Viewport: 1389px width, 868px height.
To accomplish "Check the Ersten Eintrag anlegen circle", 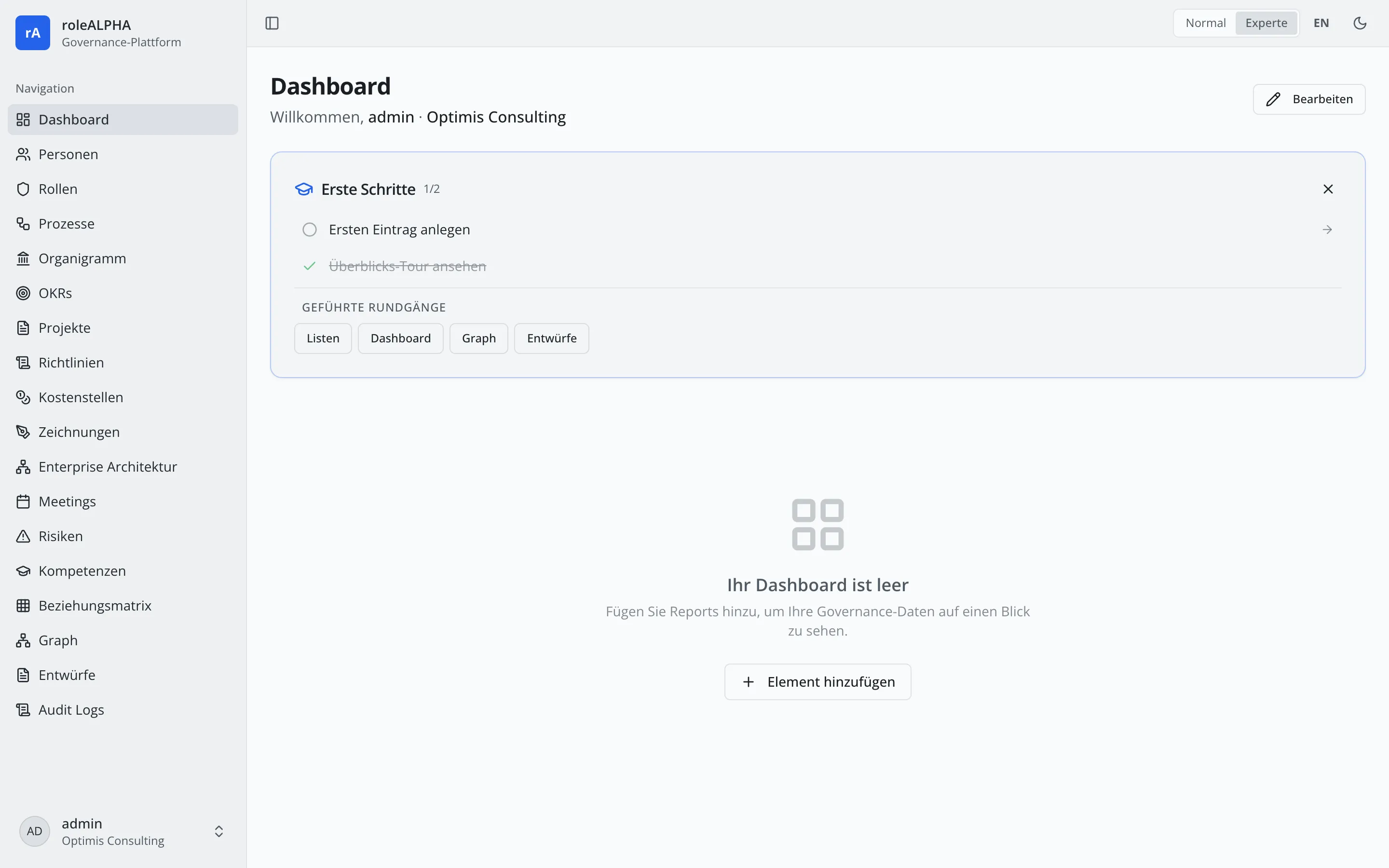I will pos(309,230).
